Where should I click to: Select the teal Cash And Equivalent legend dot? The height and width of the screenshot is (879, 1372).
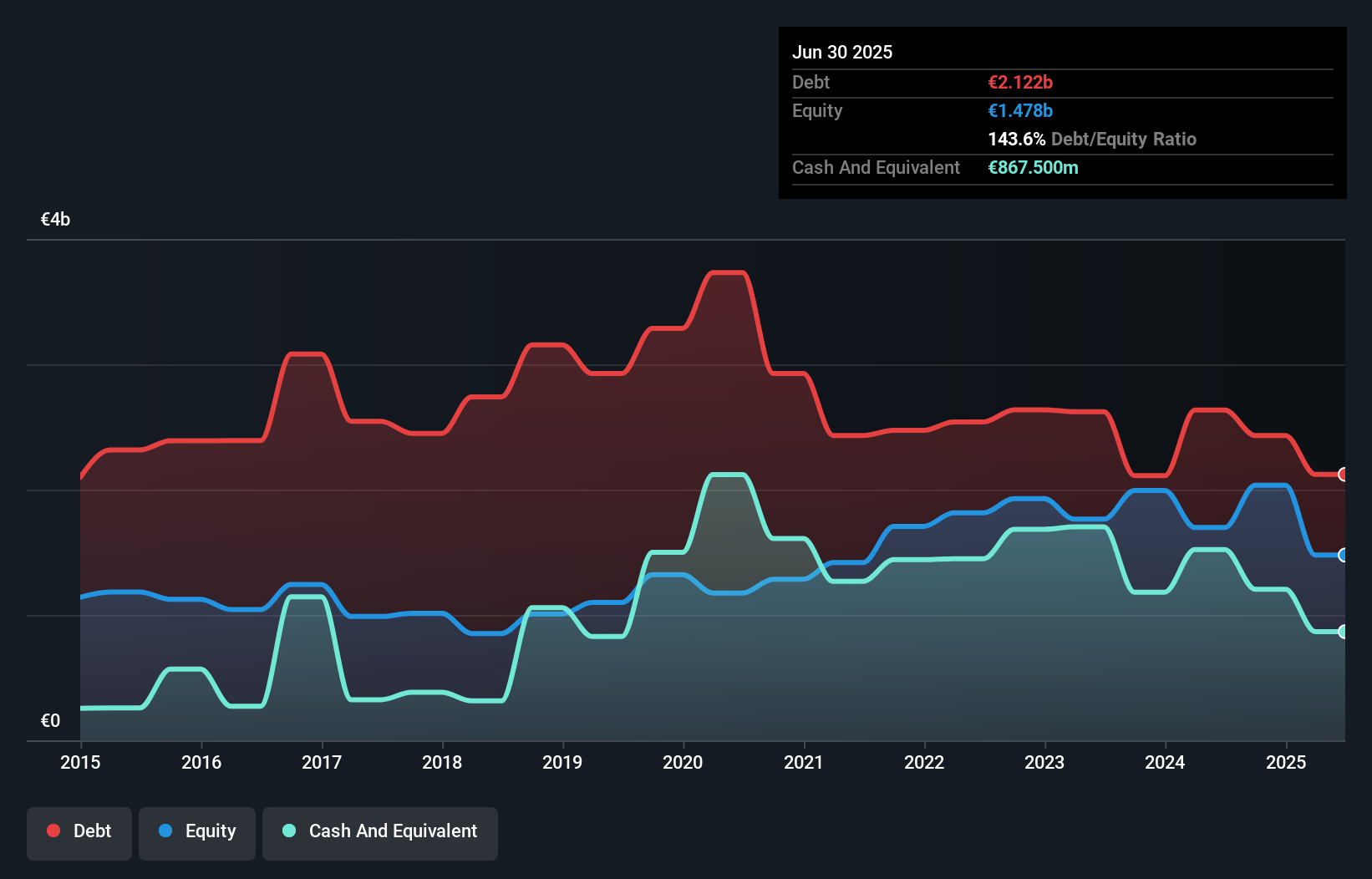pyautogui.click(x=288, y=831)
